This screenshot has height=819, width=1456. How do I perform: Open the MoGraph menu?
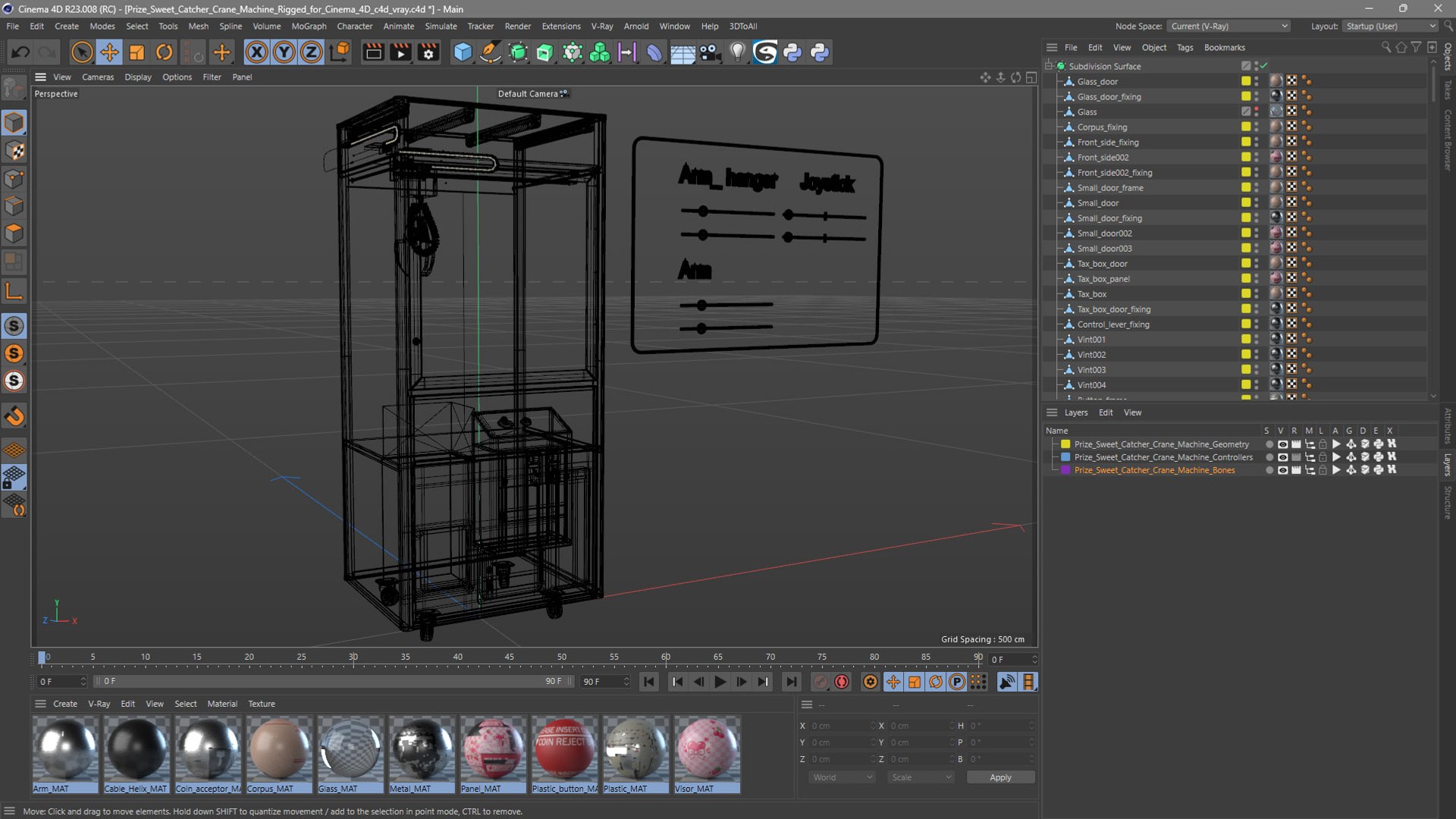coord(309,26)
